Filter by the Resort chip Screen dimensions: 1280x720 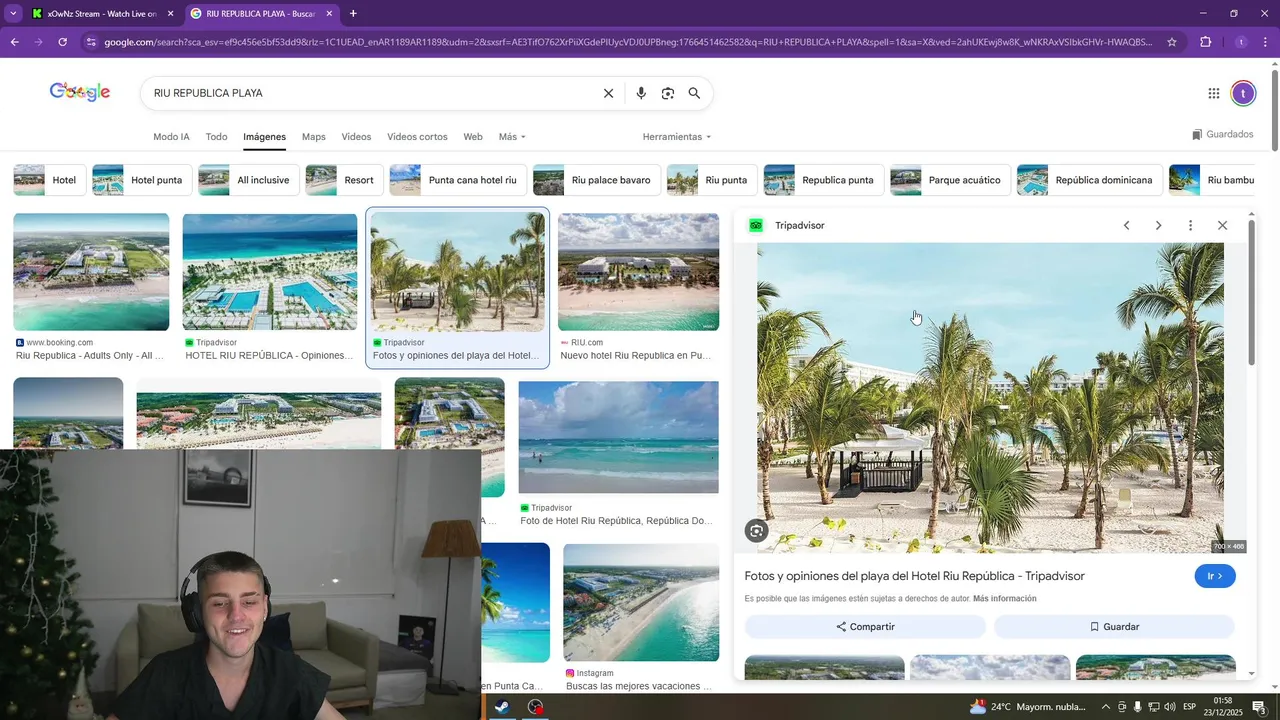[x=345, y=180]
